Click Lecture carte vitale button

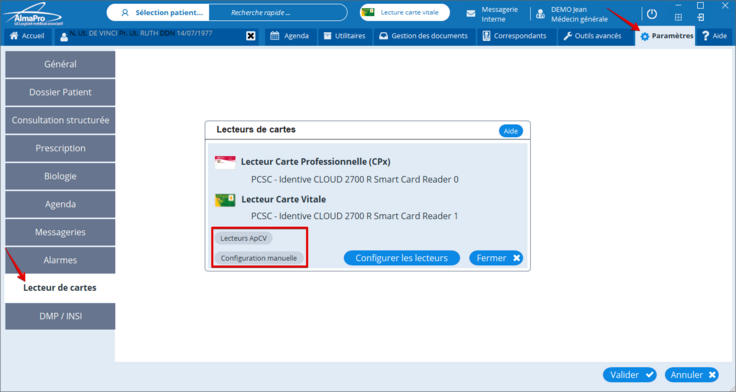click(405, 13)
